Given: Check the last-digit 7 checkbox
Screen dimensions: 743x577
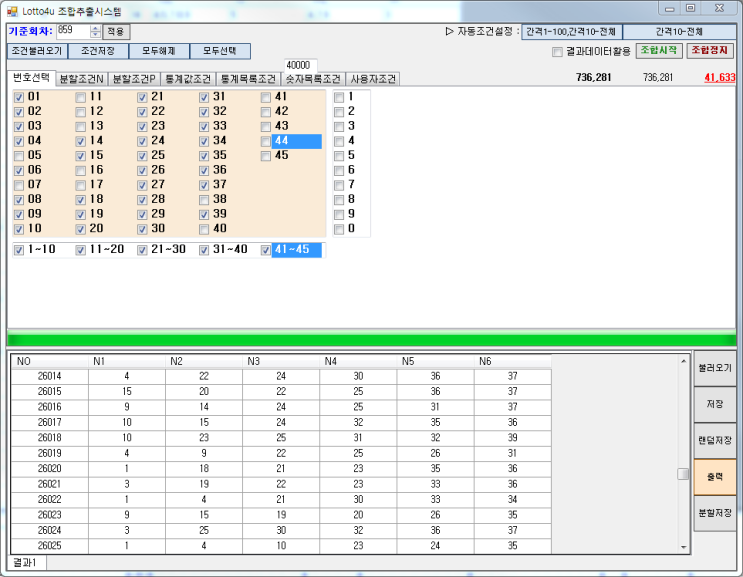Looking at the screenshot, I should point(339,185).
